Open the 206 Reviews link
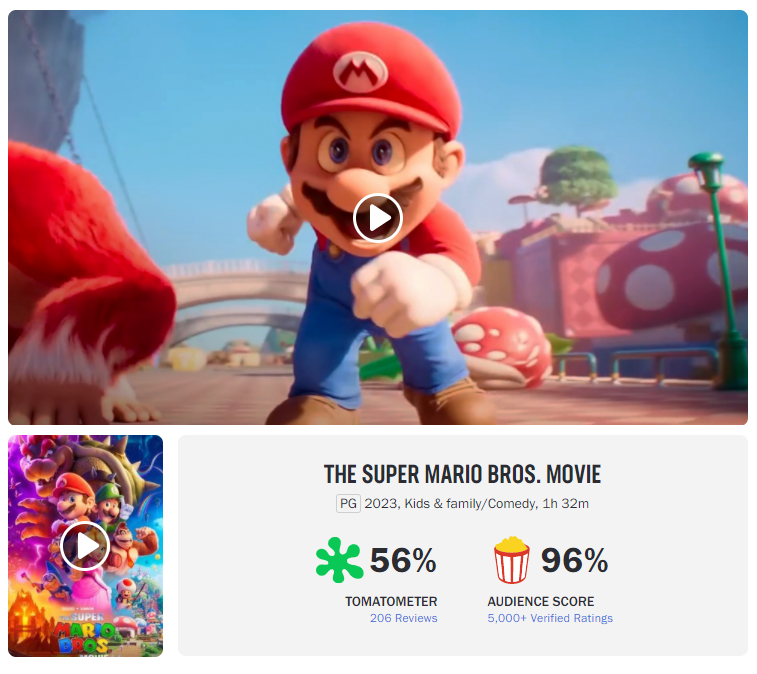Screen dimensions: 757x674 click(403, 618)
